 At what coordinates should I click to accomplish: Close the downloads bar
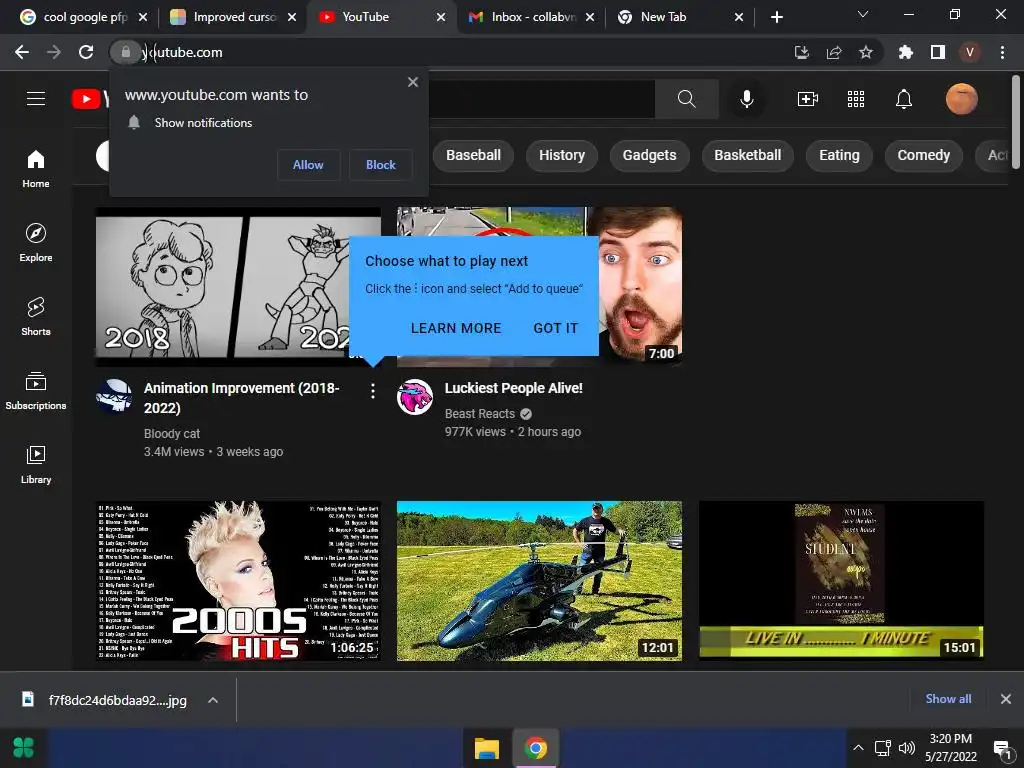(x=1006, y=699)
